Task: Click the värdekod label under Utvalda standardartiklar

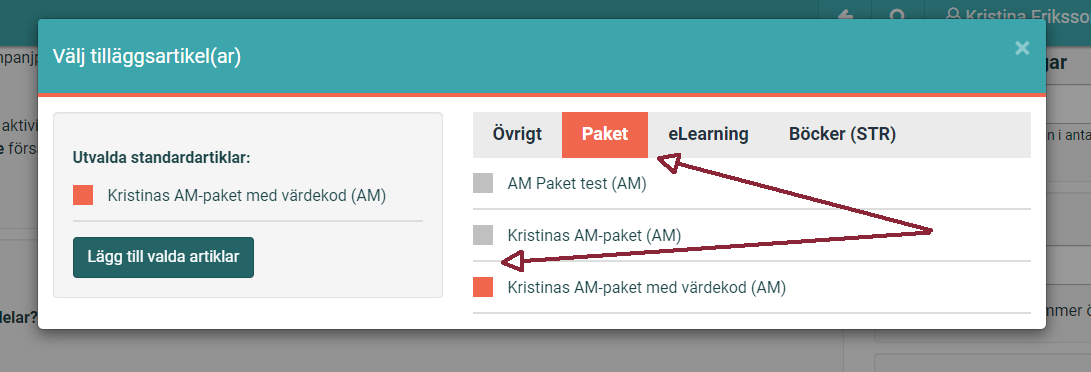Action: tap(247, 195)
